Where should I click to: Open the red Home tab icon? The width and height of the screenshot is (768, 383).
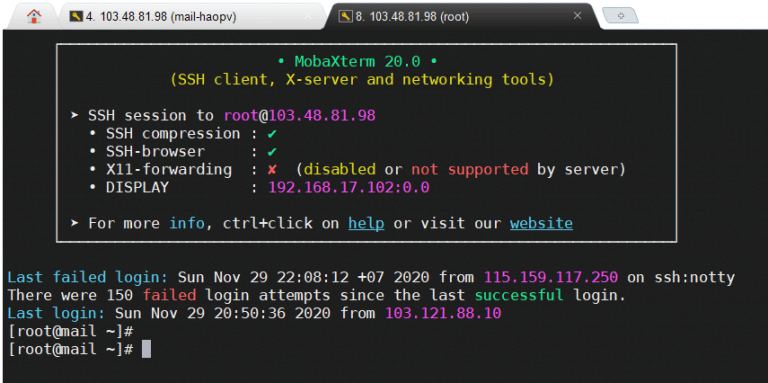[x=34, y=16]
